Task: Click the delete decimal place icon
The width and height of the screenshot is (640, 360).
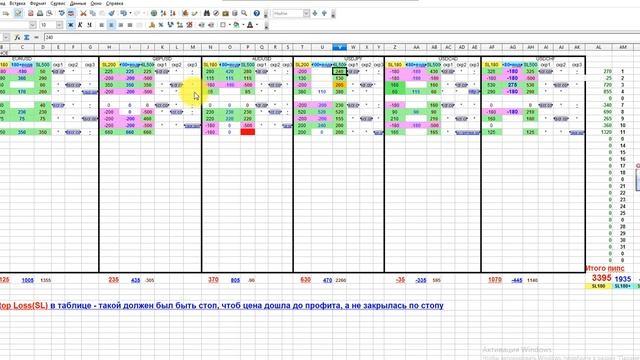Action: [x=189, y=25]
